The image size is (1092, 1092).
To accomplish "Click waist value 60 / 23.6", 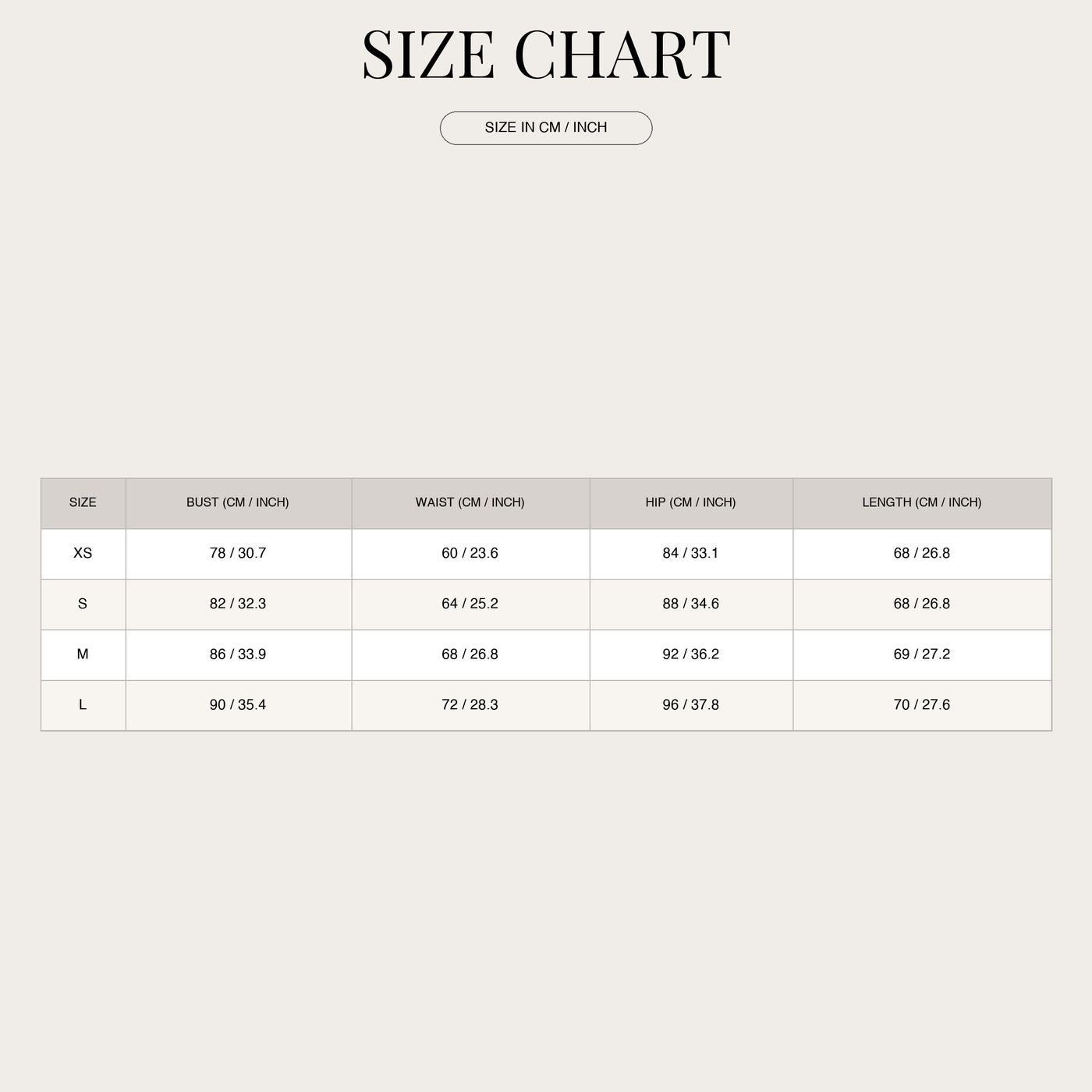I will [470, 553].
